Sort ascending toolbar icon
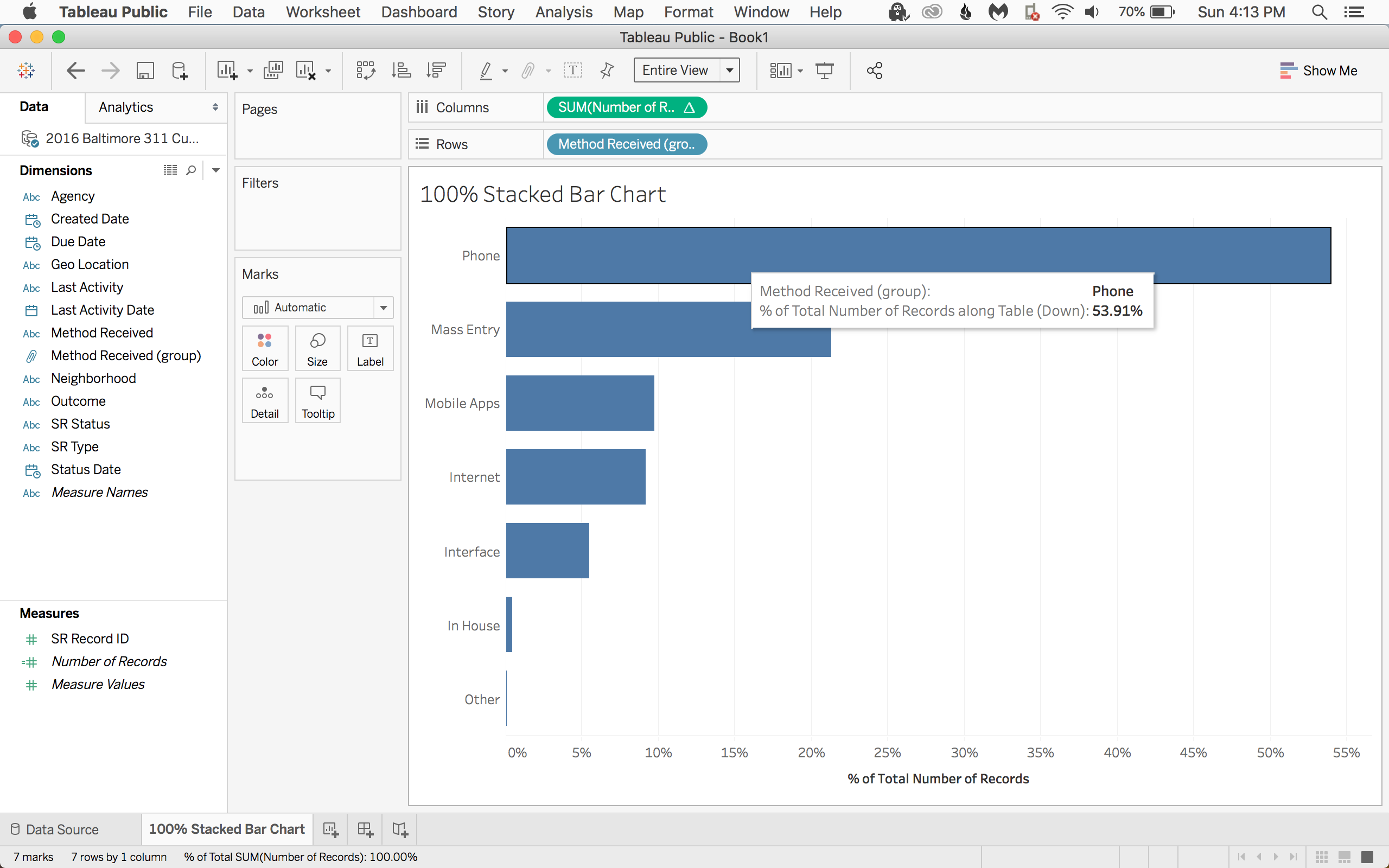 401,71
